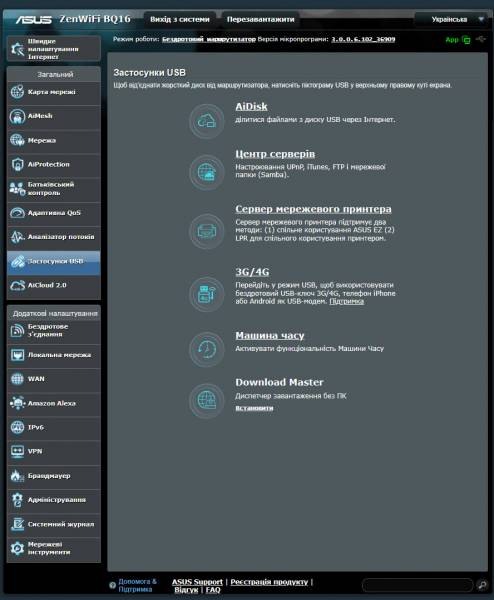Viewport: 494px width, 600px height.
Task: Open the Центр серверів link
Action: (275, 154)
